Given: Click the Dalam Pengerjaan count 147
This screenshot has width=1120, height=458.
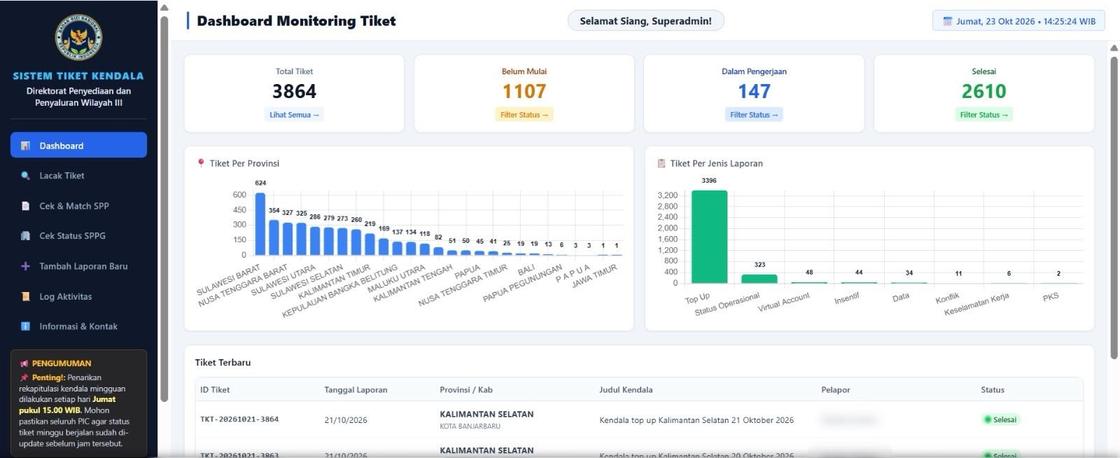Looking at the screenshot, I should click(x=754, y=91).
